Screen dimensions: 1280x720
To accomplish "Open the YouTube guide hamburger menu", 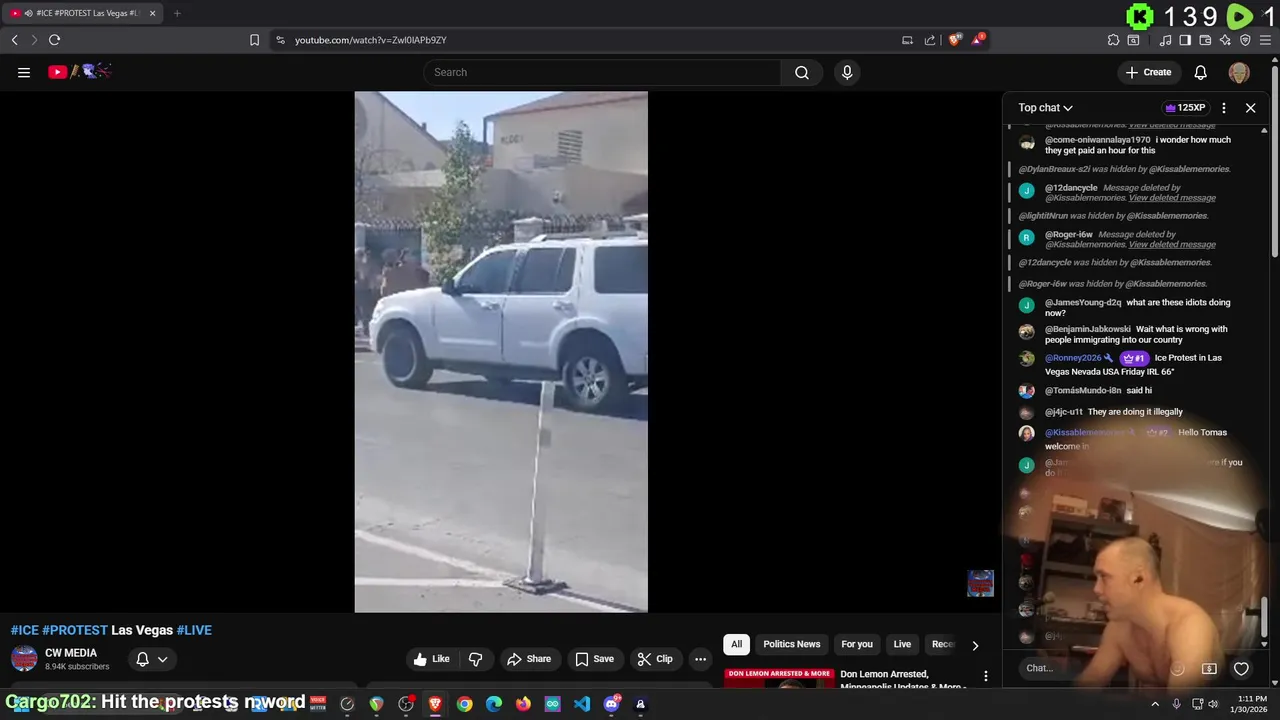I will 24,72.
